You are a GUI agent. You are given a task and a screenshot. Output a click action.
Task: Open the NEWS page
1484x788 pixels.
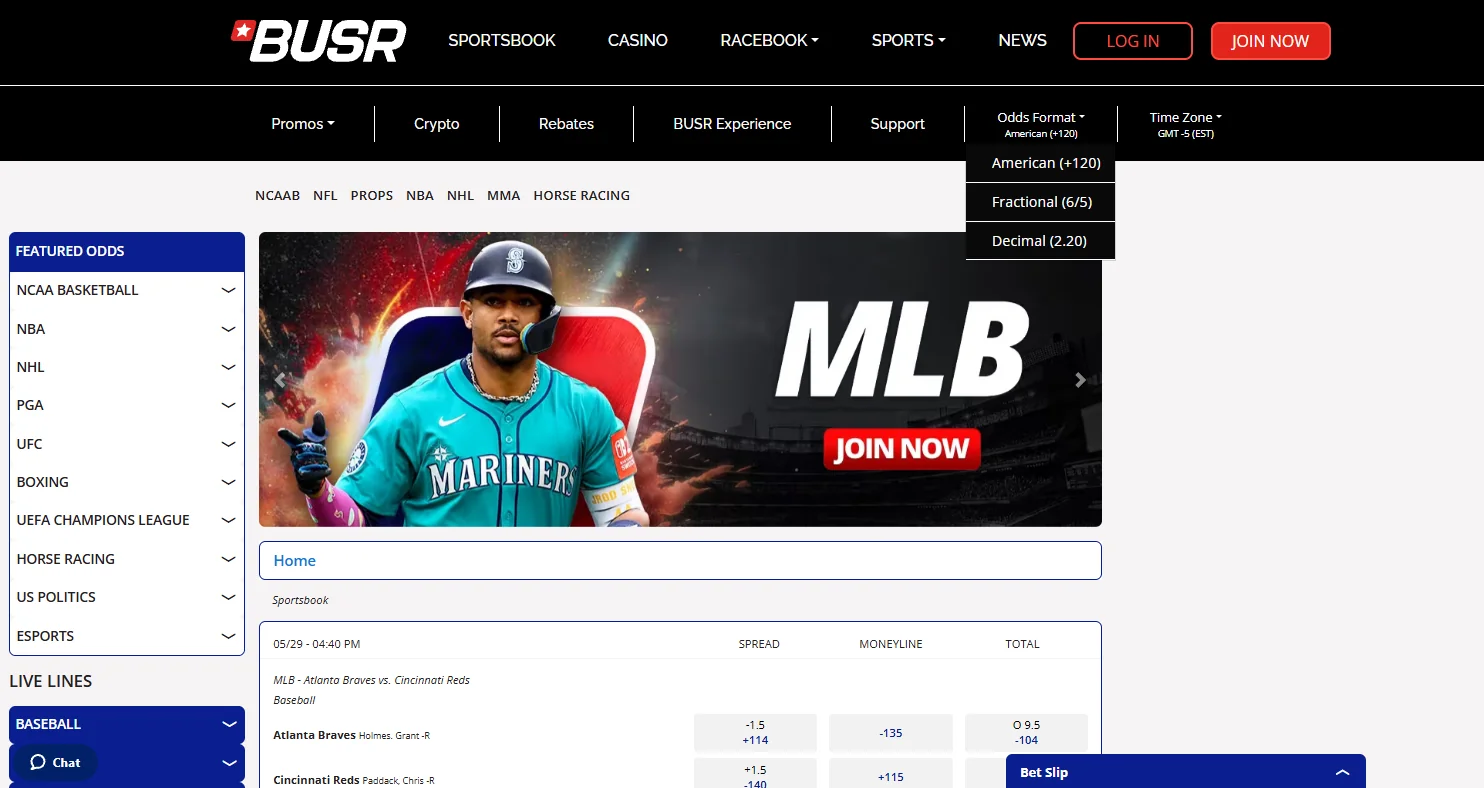(x=1022, y=41)
